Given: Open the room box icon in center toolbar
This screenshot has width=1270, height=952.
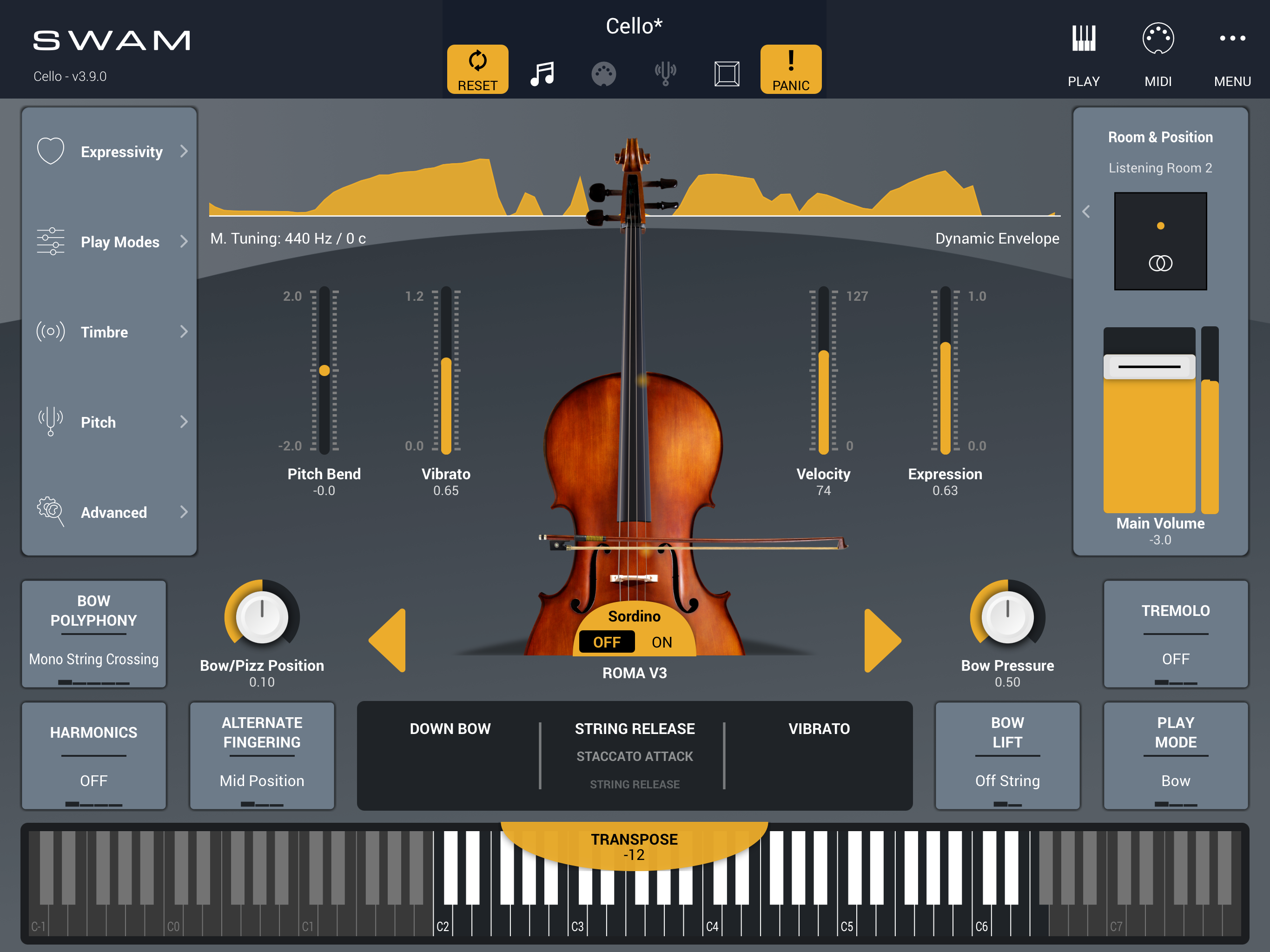Looking at the screenshot, I should point(727,74).
